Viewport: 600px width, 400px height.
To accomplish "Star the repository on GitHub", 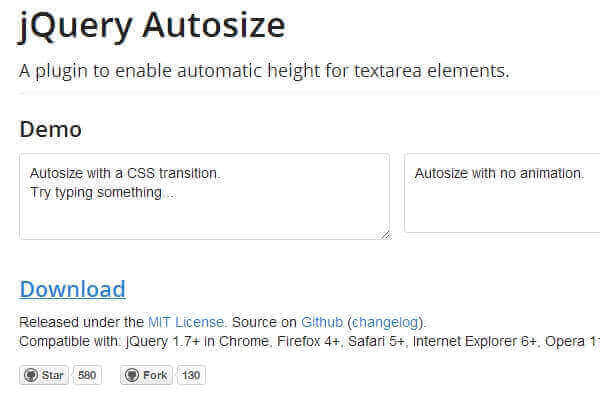I will point(44,376).
